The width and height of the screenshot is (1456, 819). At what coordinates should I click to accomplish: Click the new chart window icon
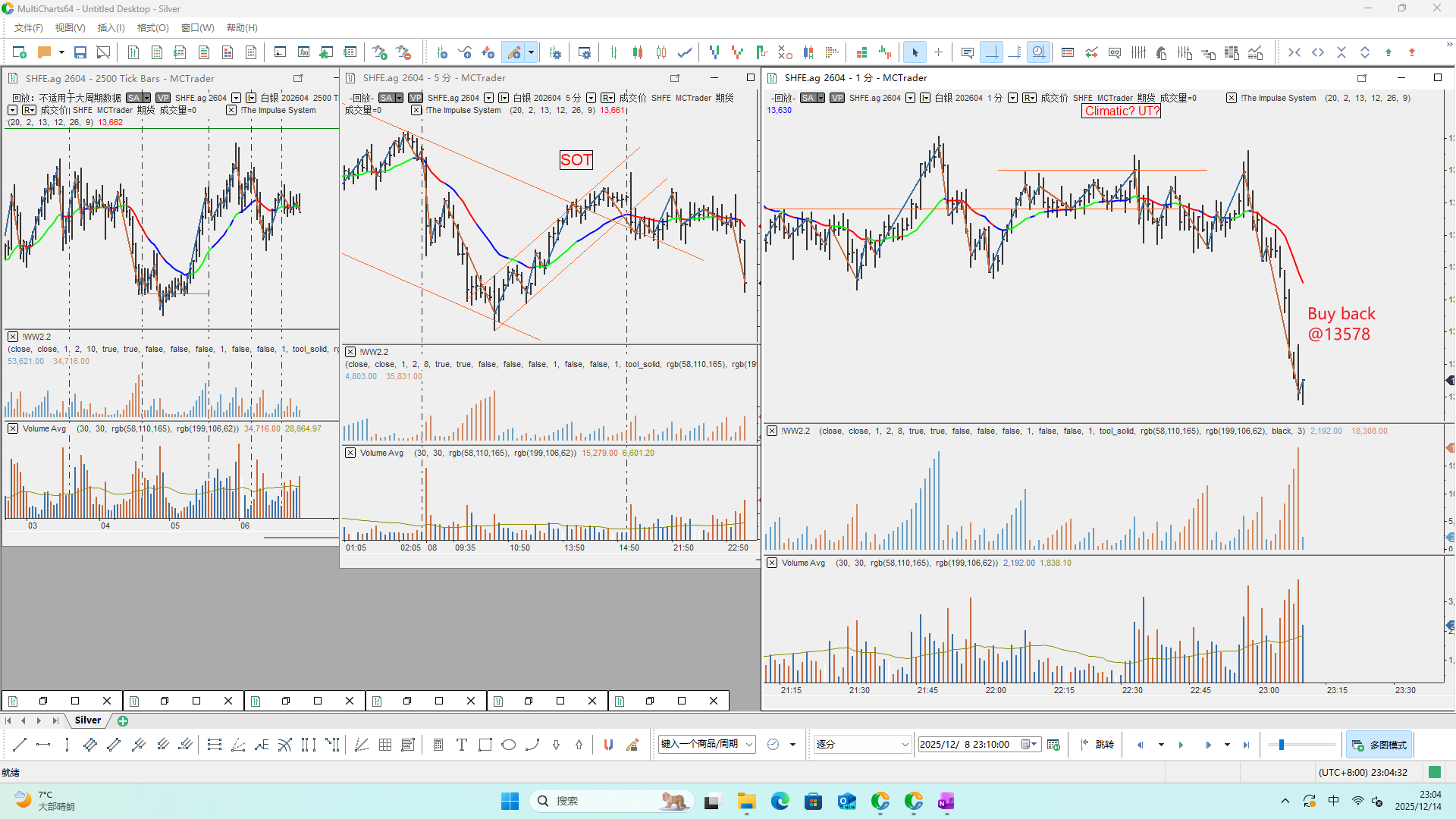(20, 52)
